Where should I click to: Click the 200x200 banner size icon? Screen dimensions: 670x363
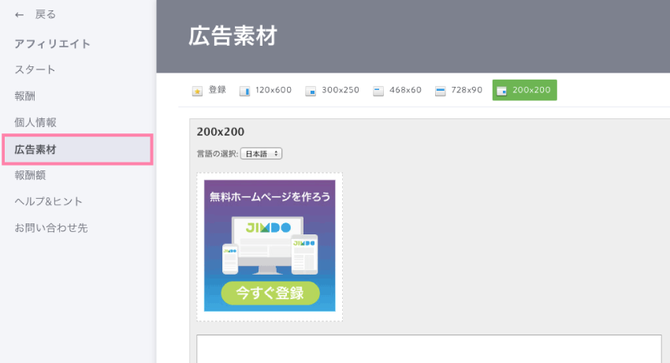tap(502, 91)
